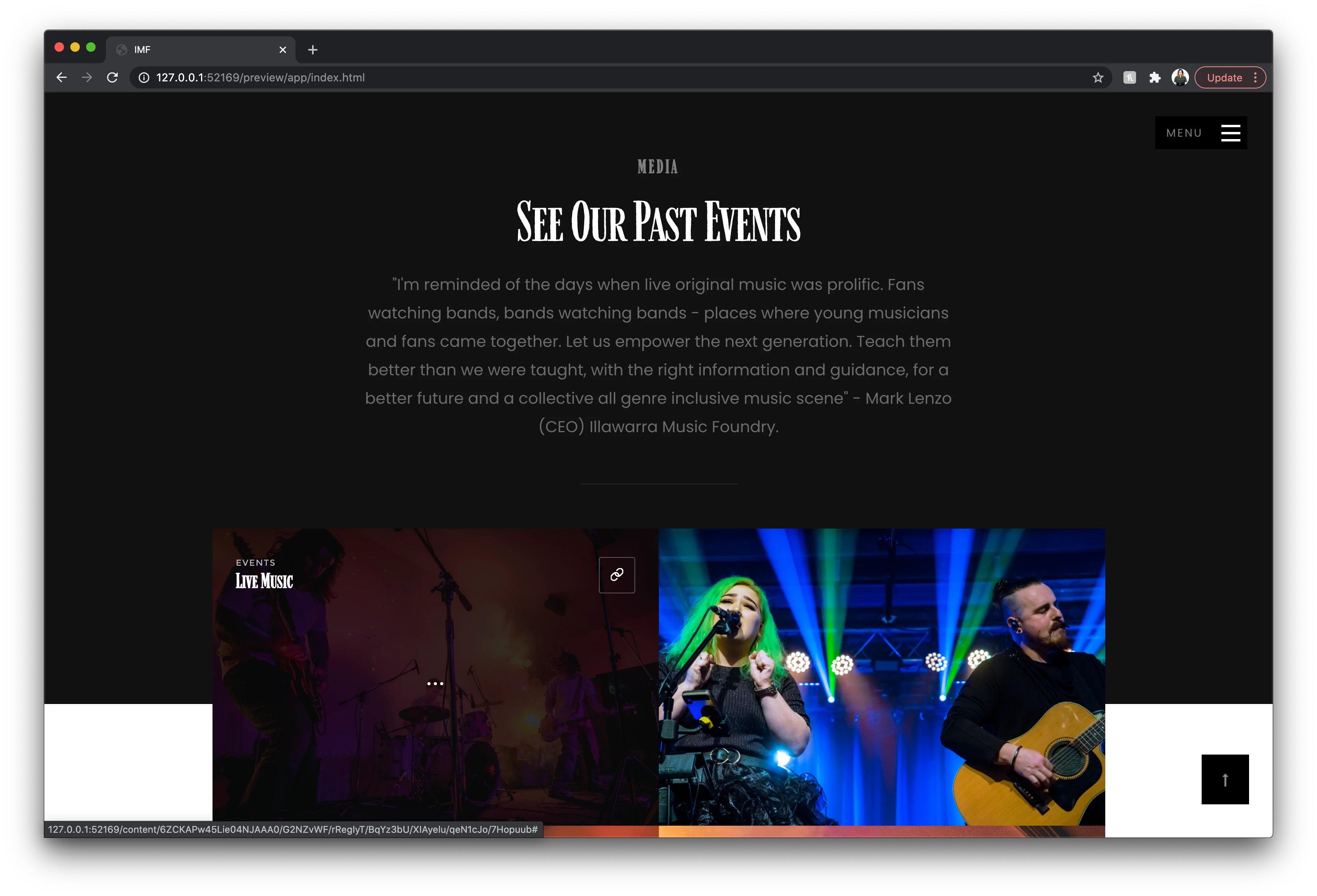Click the Update button
1317x896 pixels.
[1224, 78]
